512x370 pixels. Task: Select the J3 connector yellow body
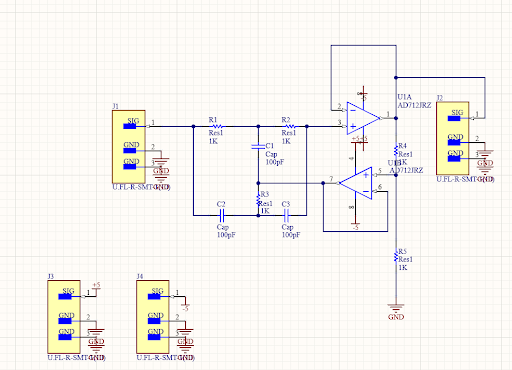(x=64, y=317)
